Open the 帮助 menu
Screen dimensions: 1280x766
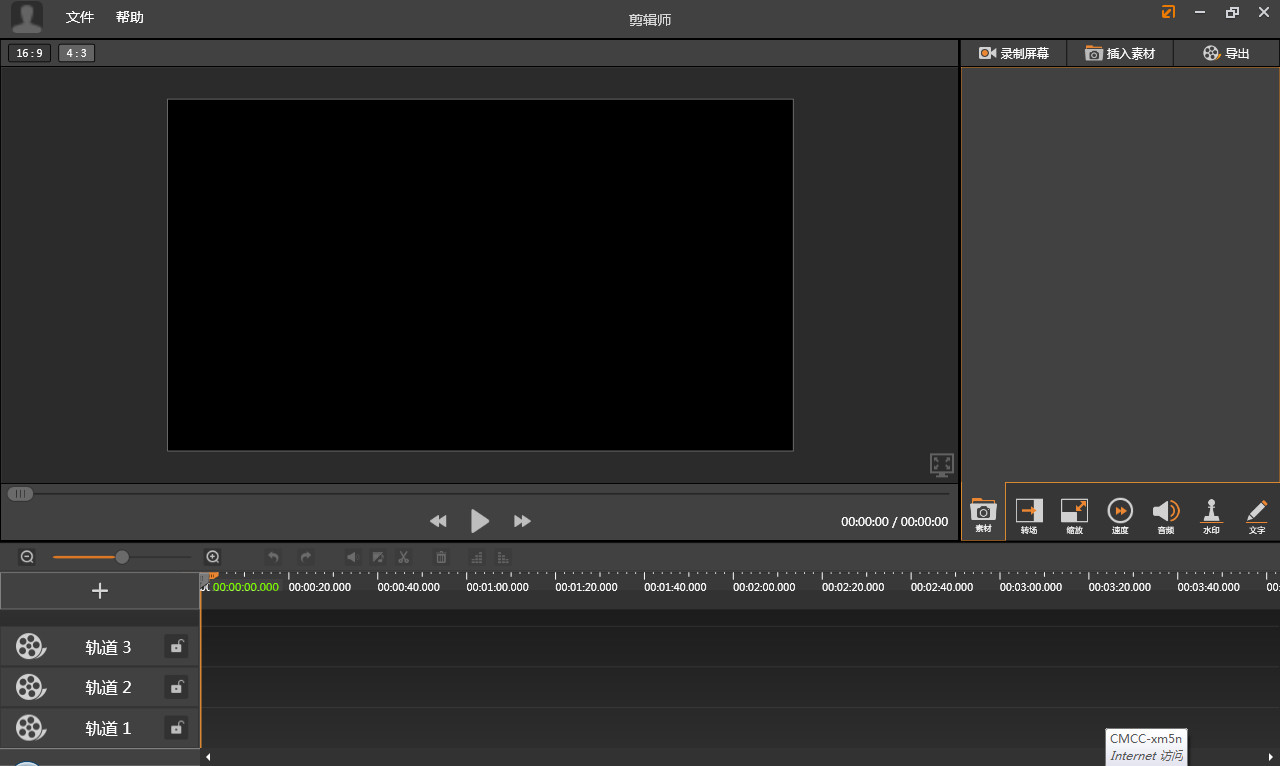tap(130, 17)
